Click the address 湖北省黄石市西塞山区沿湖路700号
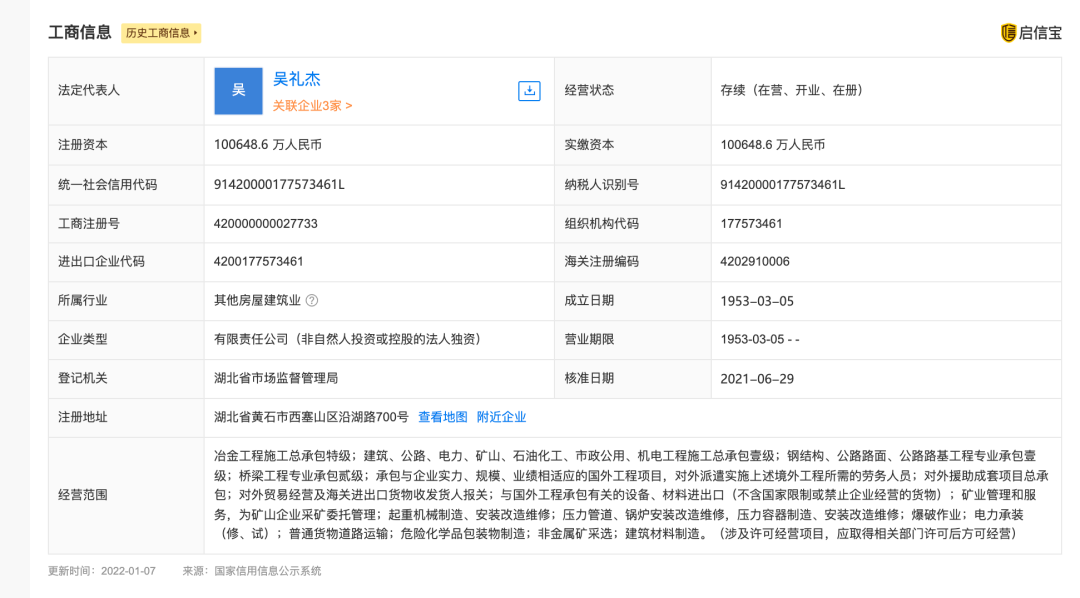Viewport: 1080px width, 598px height. (x=311, y=417)
